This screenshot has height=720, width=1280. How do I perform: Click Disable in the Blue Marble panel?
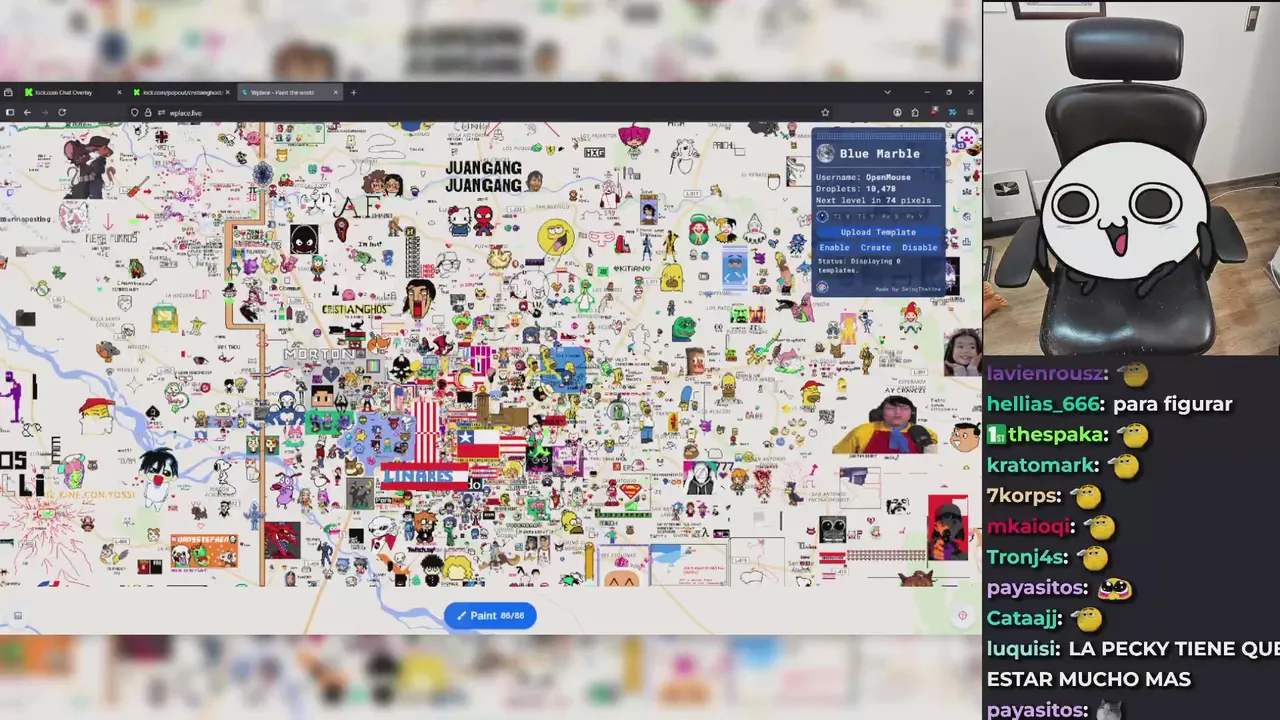[x=919, y=247]
